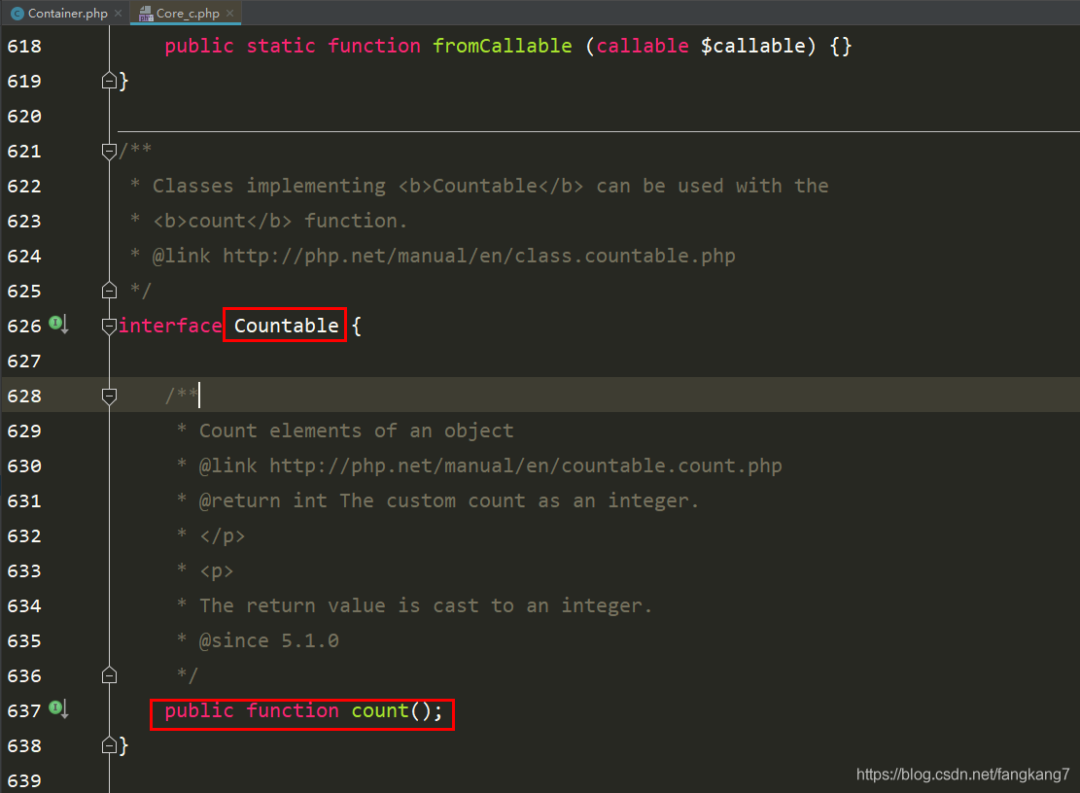Click the implemented-method gutter icon on line 637
Viewport: 1080px width, 793px height.
(58, 708)
